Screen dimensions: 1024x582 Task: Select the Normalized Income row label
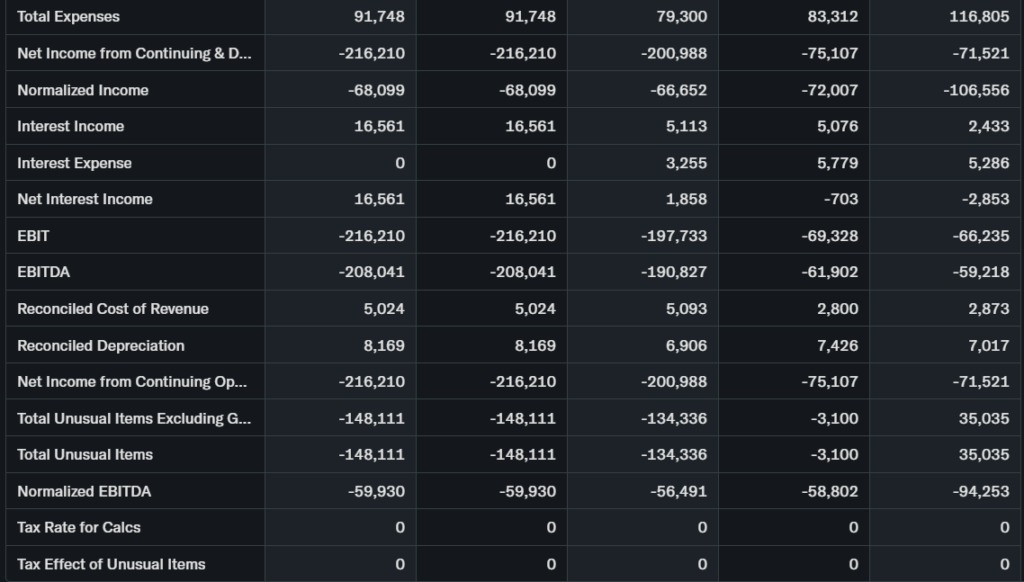pos(83,90)
